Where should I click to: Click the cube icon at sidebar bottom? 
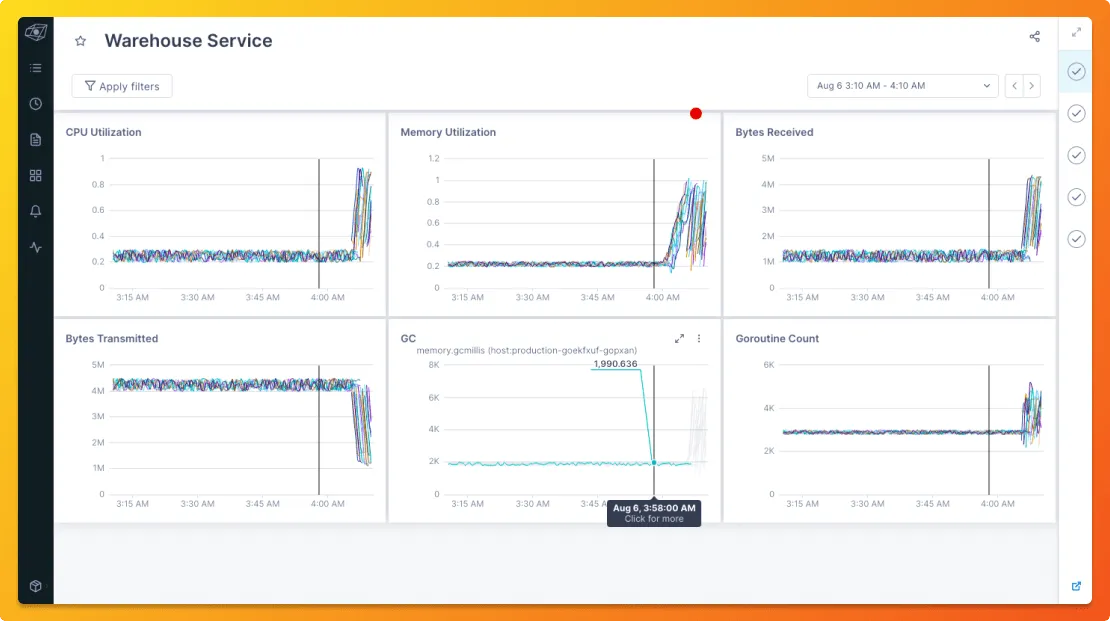35,586
